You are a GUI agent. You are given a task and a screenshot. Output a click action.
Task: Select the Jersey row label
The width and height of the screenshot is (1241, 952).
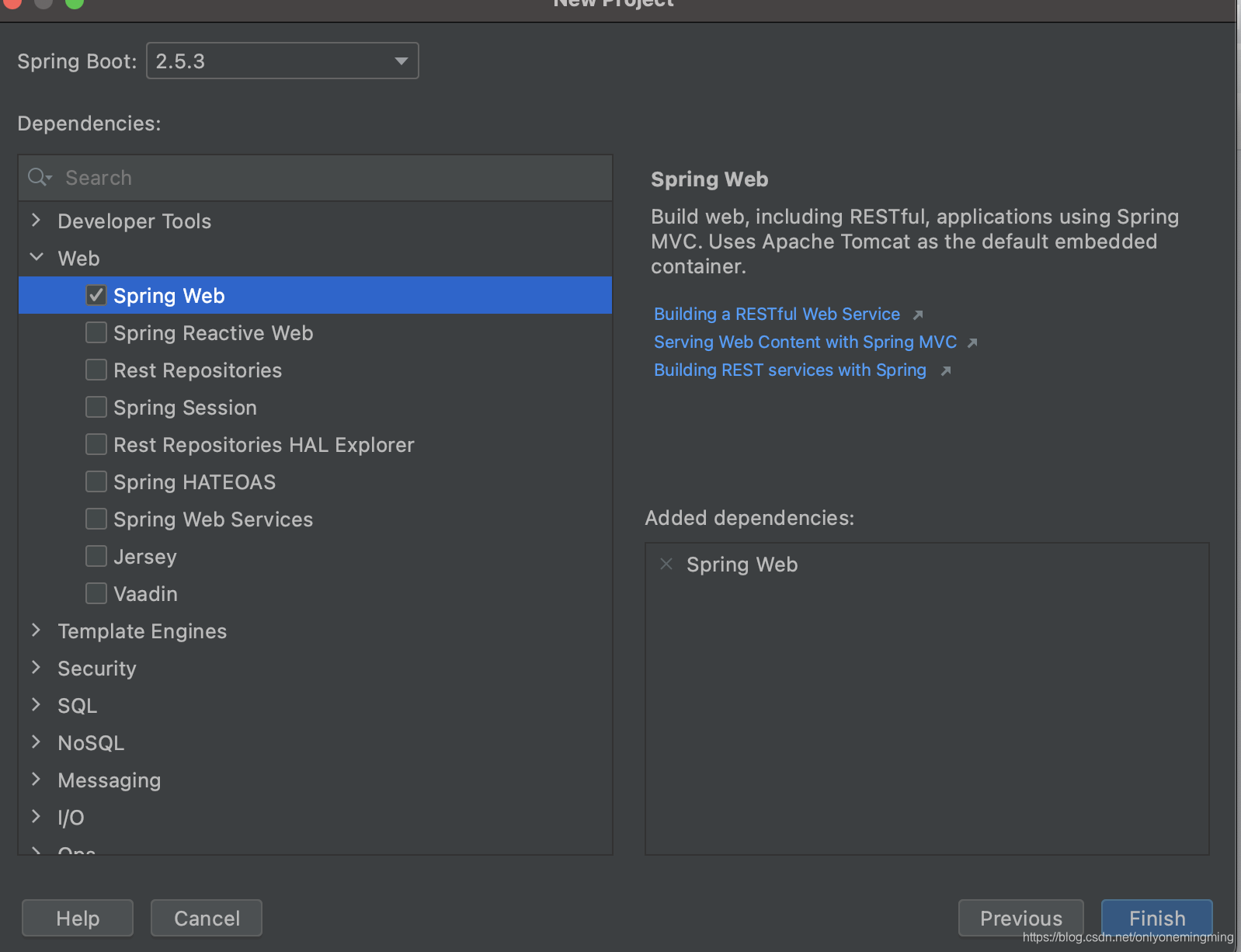pyautogui.click(x=145, y=557)
